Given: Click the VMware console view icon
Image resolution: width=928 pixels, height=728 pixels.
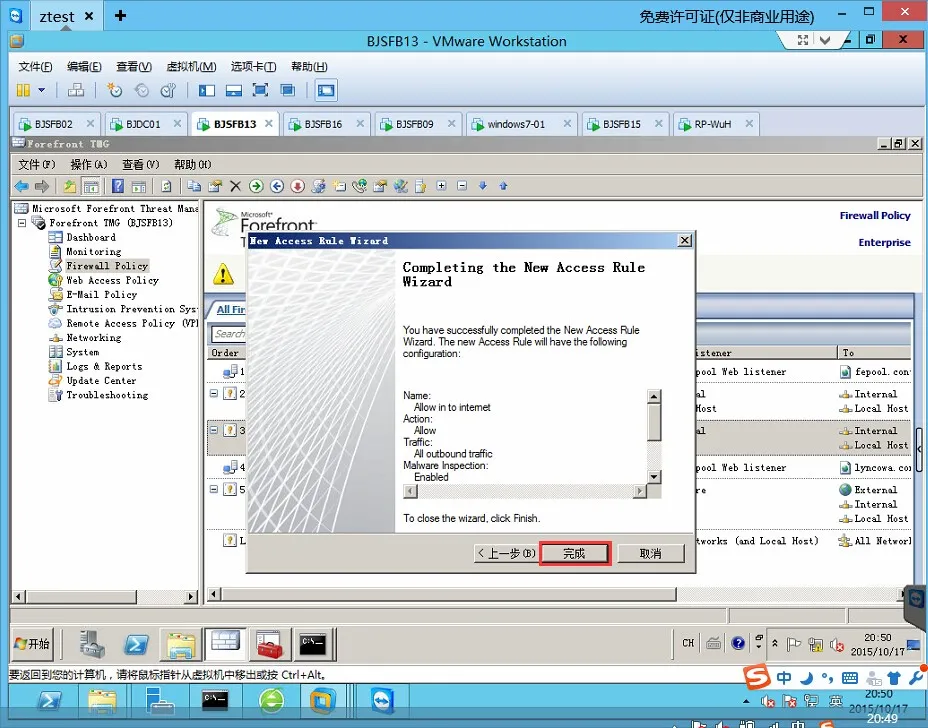Looking at the screenshot, I should point(326,90).
